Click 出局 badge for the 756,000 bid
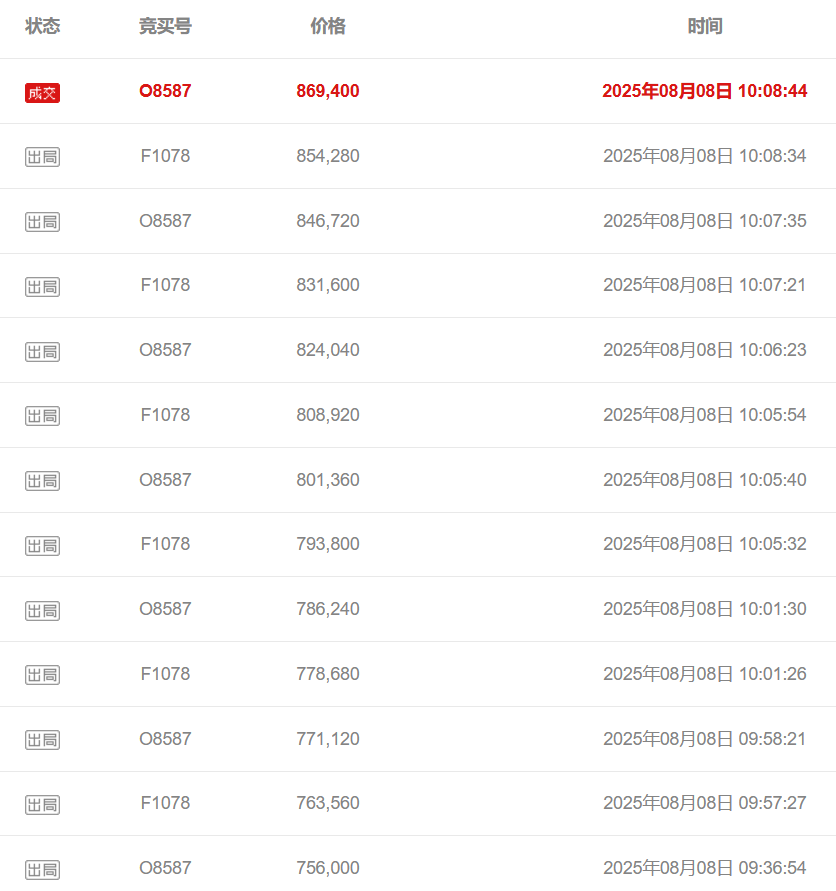Viewport: 836px width, 891px height. (x=42, y=869)
